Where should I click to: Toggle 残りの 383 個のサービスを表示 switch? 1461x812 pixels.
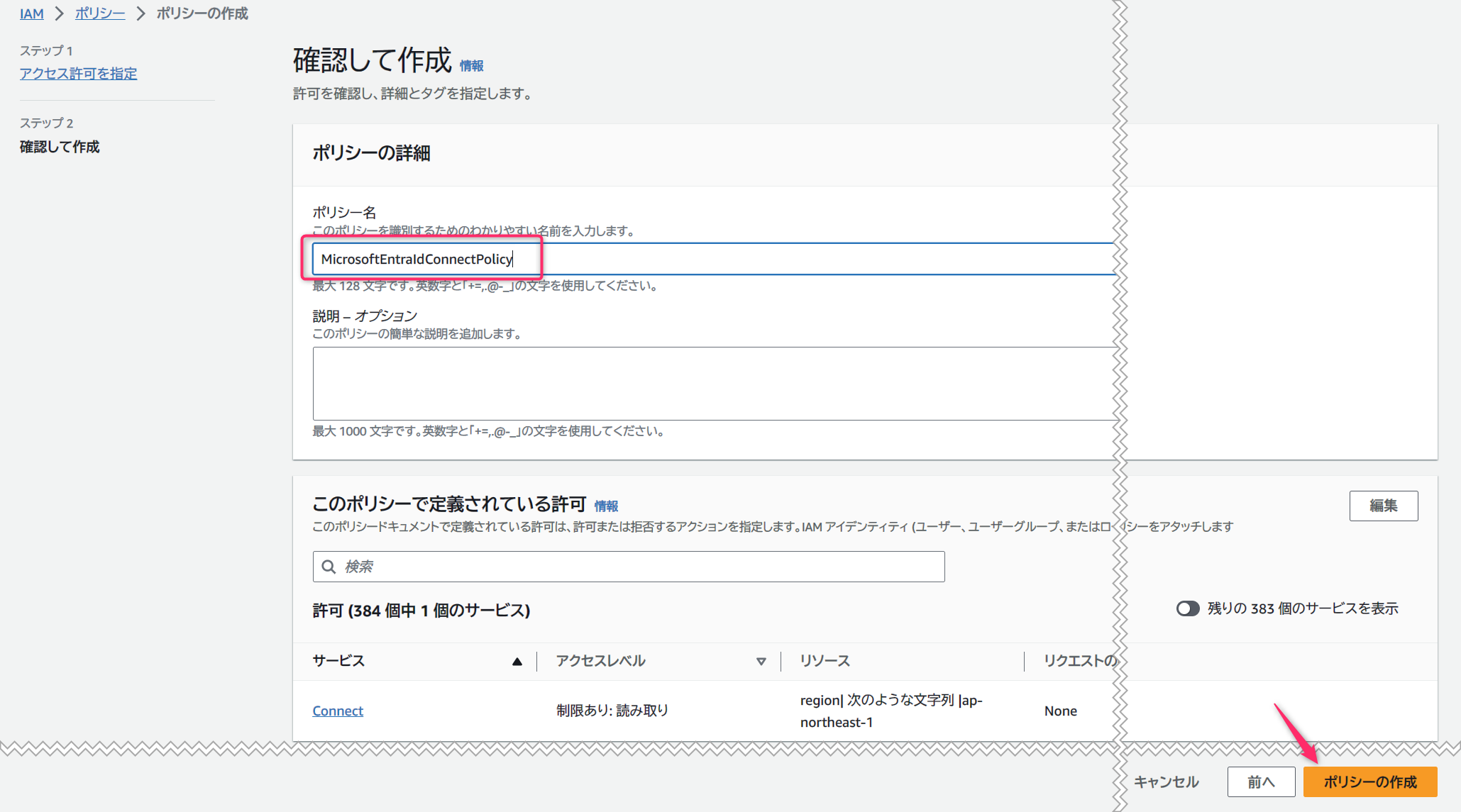click(x=1187, y=608)
